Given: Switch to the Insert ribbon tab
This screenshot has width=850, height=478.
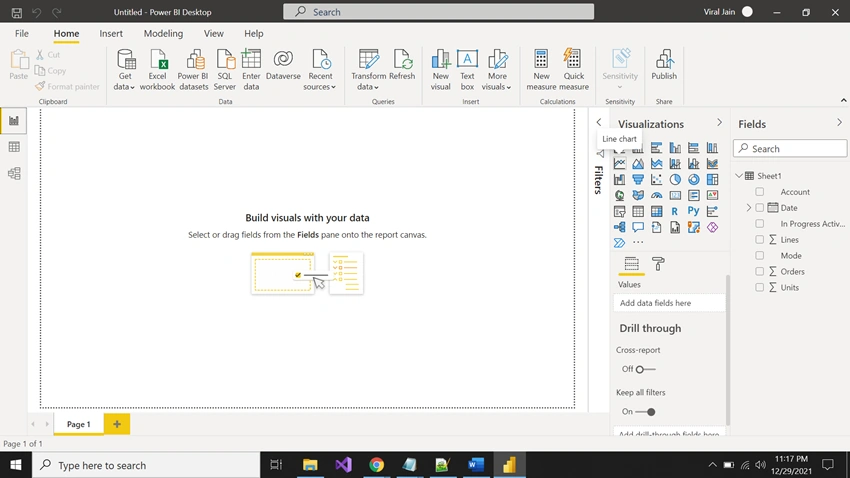Looking at the screenshot, I should point(111,34).
